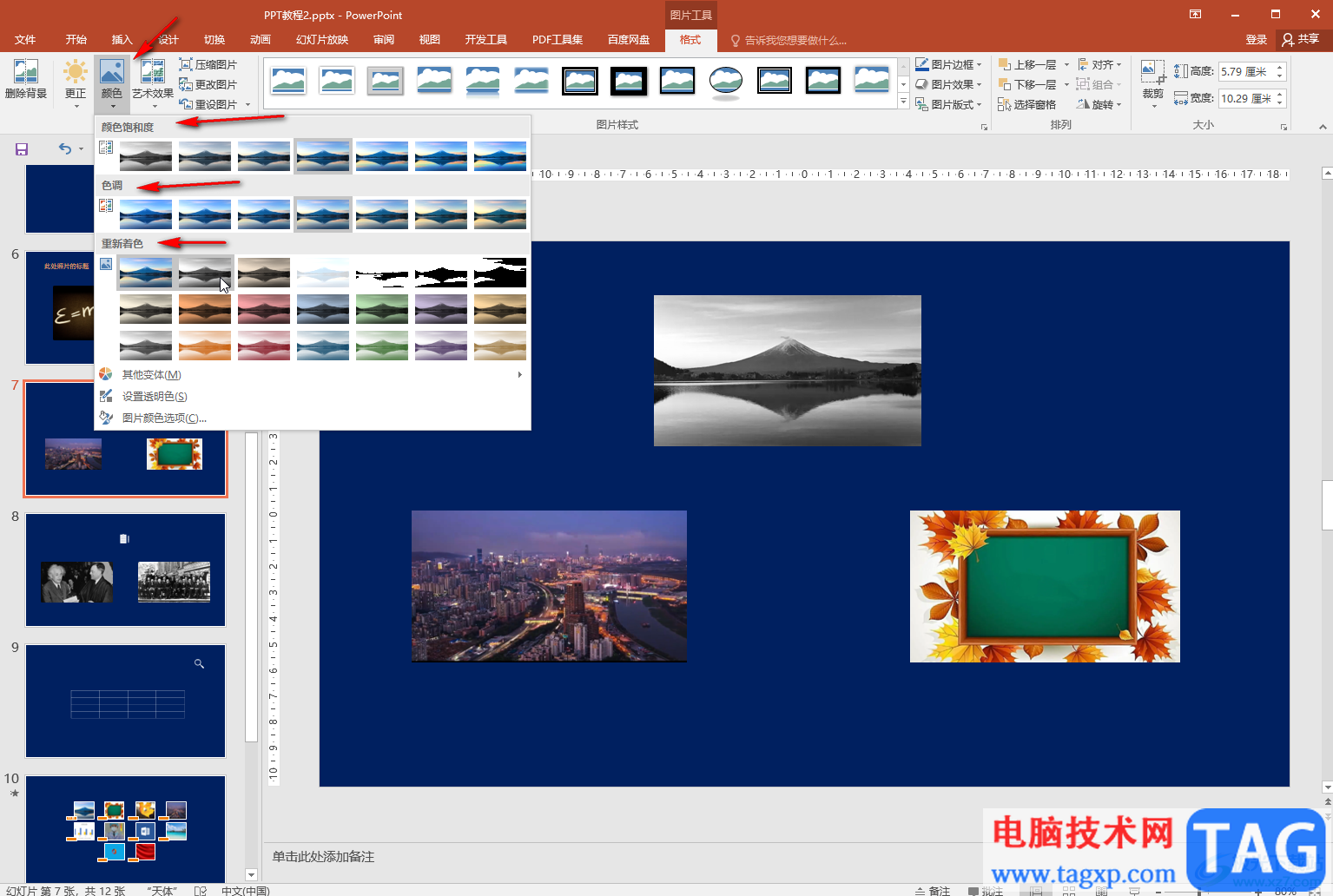The height and width of the screenshot is (896, 1333).
Task: Select the Washout recolor swatch
Action: pyautogui.click(x=323, y=273)
